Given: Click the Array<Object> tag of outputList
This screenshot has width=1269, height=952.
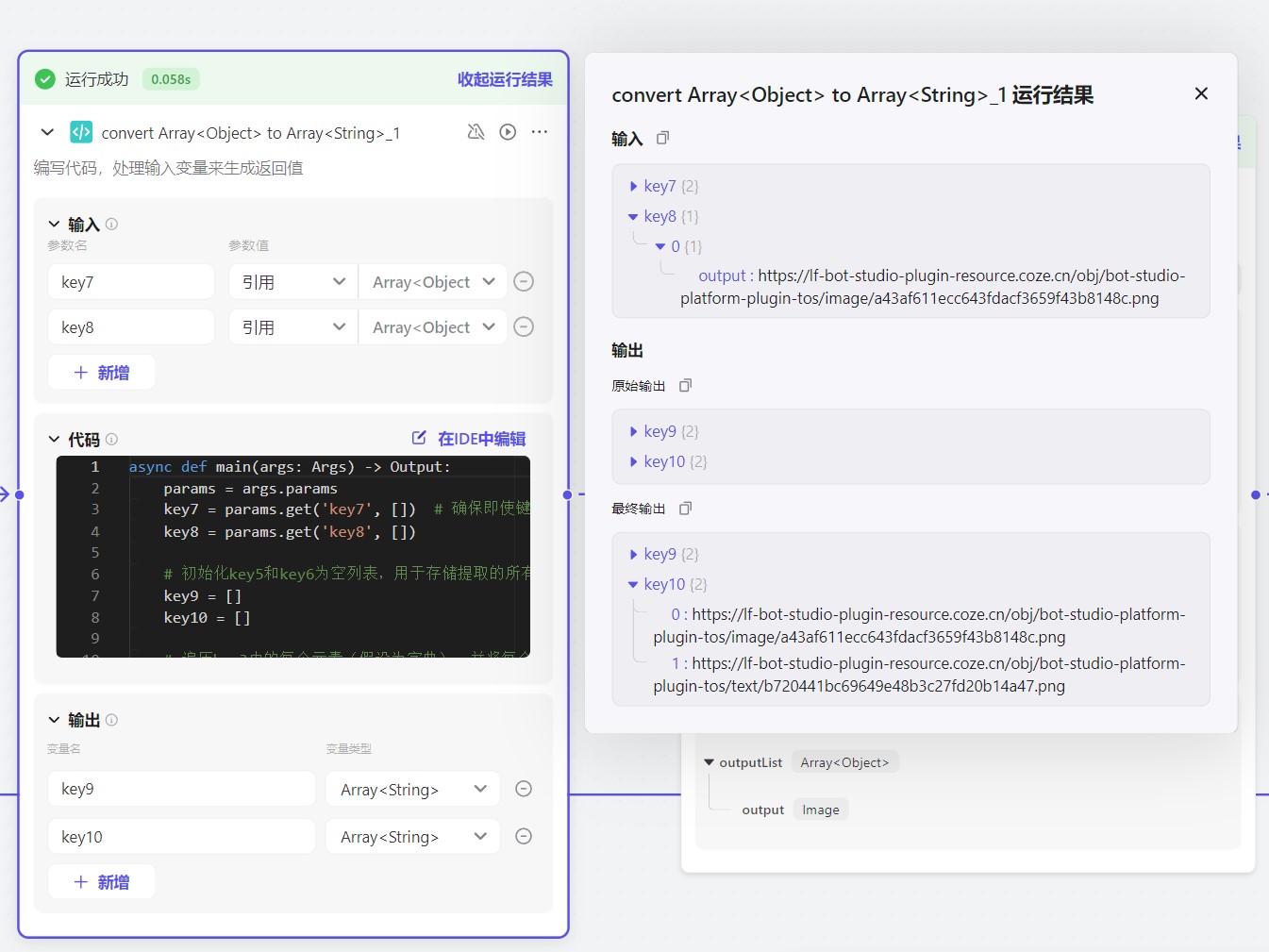Looking at the screenshot, I should pos(844,762).
